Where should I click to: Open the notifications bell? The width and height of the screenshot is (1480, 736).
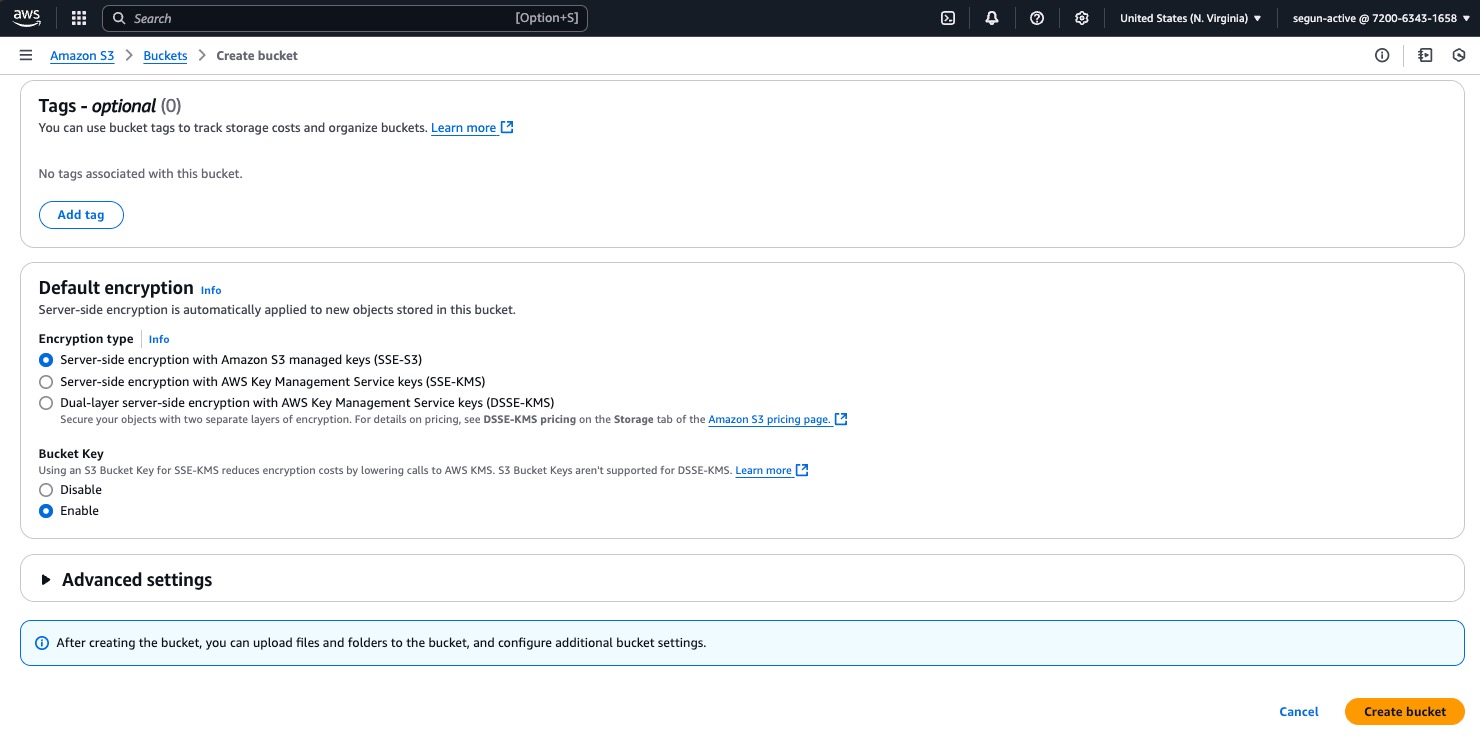tap(991, 18)
